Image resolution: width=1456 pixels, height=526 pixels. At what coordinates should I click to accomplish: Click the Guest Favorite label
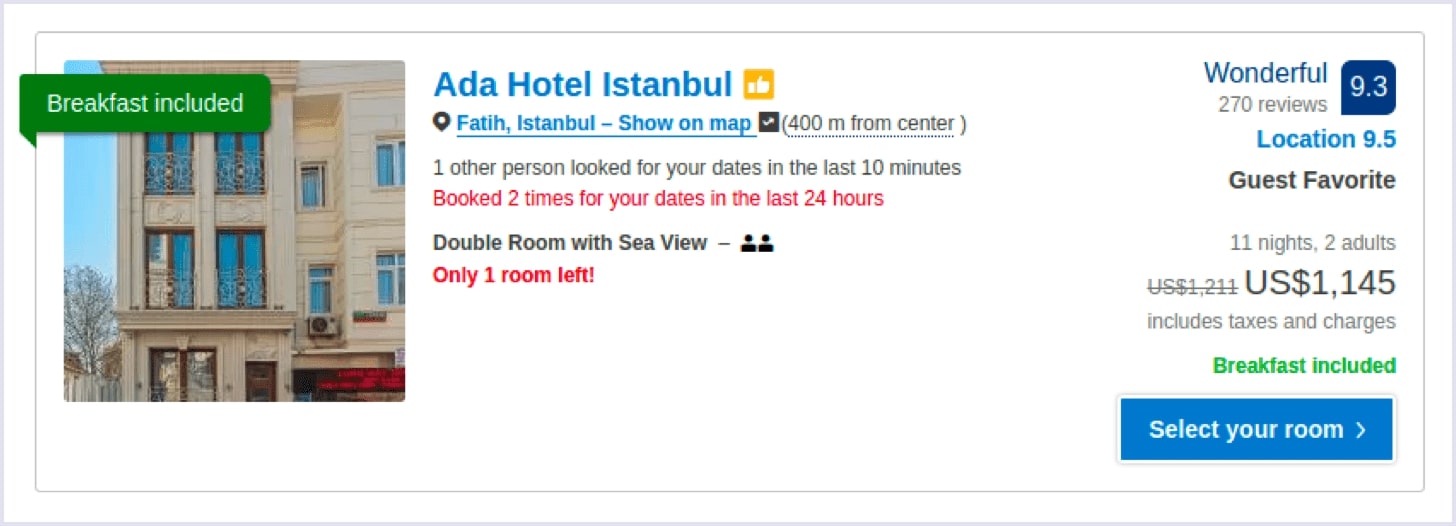tap(1312, 181)
